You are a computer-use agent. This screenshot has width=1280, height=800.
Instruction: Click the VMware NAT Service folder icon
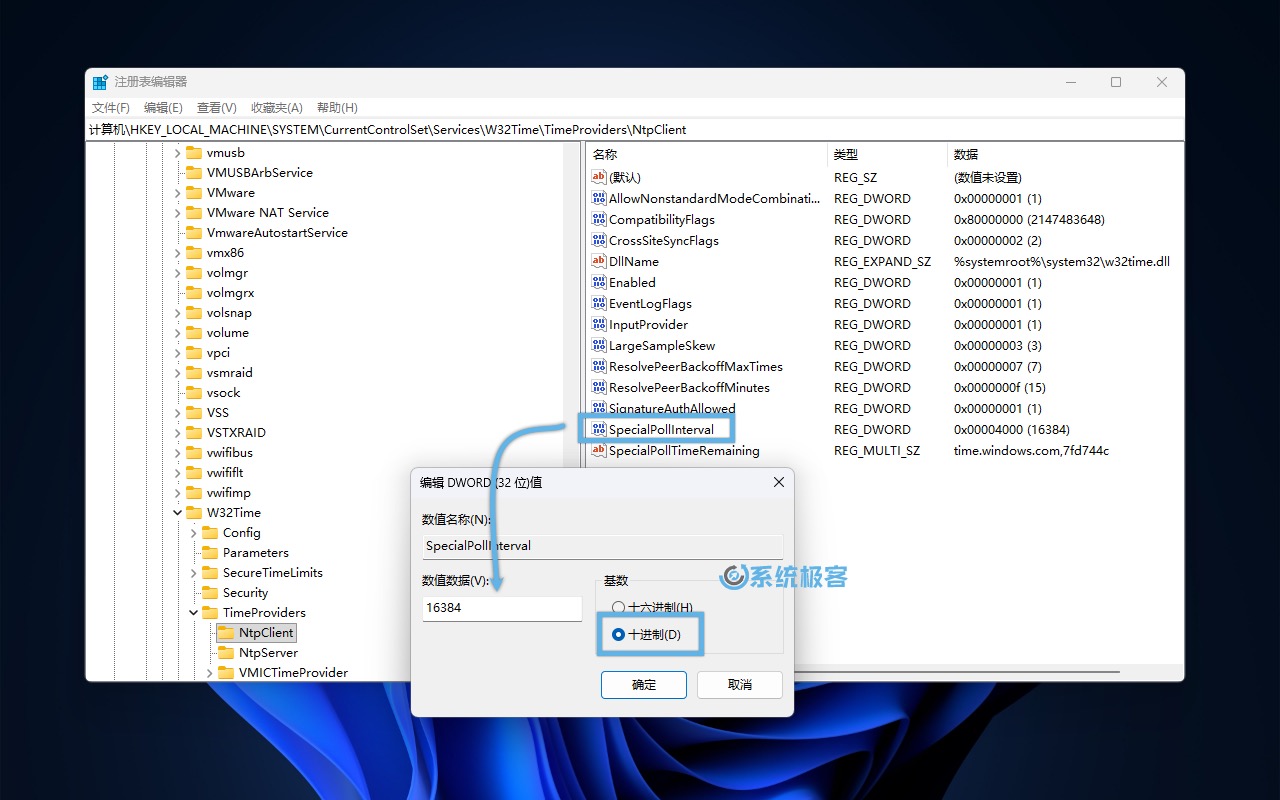pyautogui.click(x=194, y=212)
